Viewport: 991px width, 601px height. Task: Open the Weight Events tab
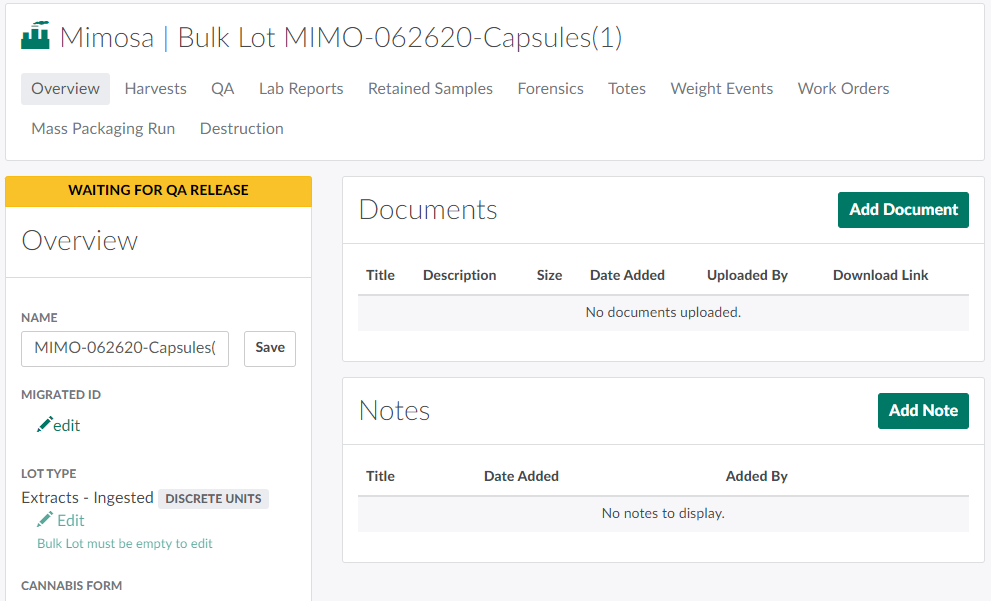(721, 89)
